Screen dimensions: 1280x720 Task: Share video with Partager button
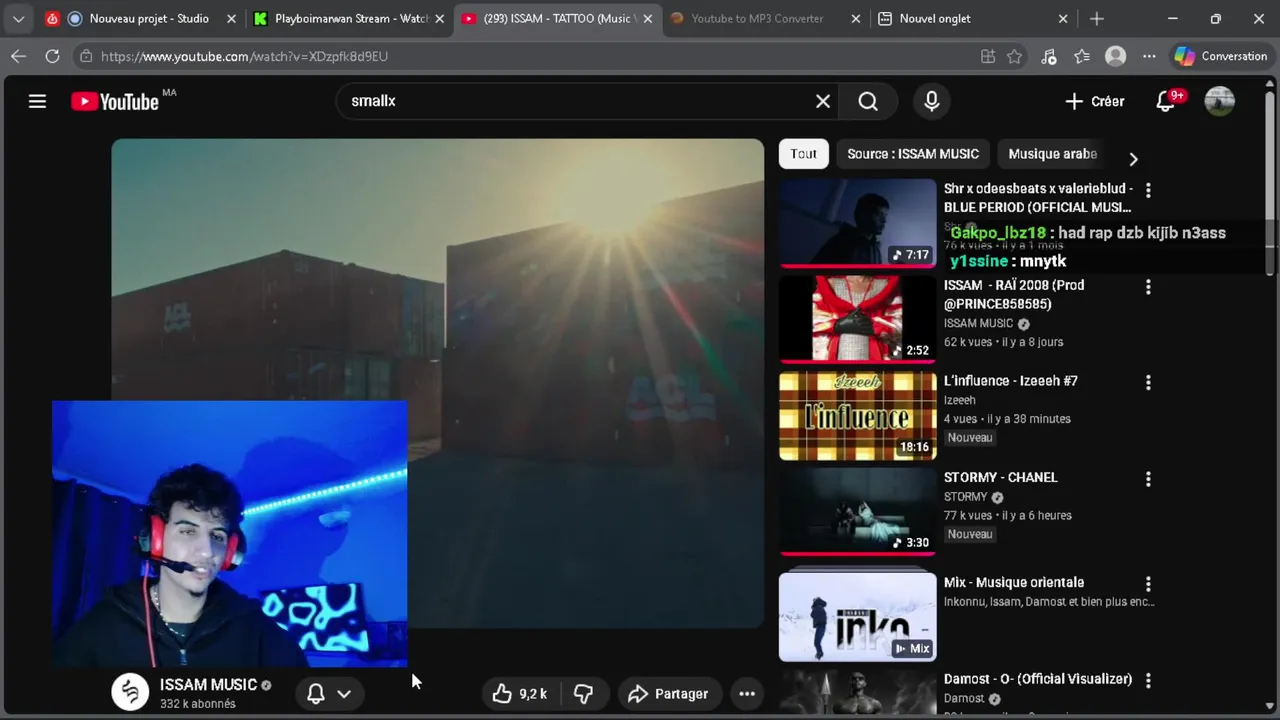667,693
